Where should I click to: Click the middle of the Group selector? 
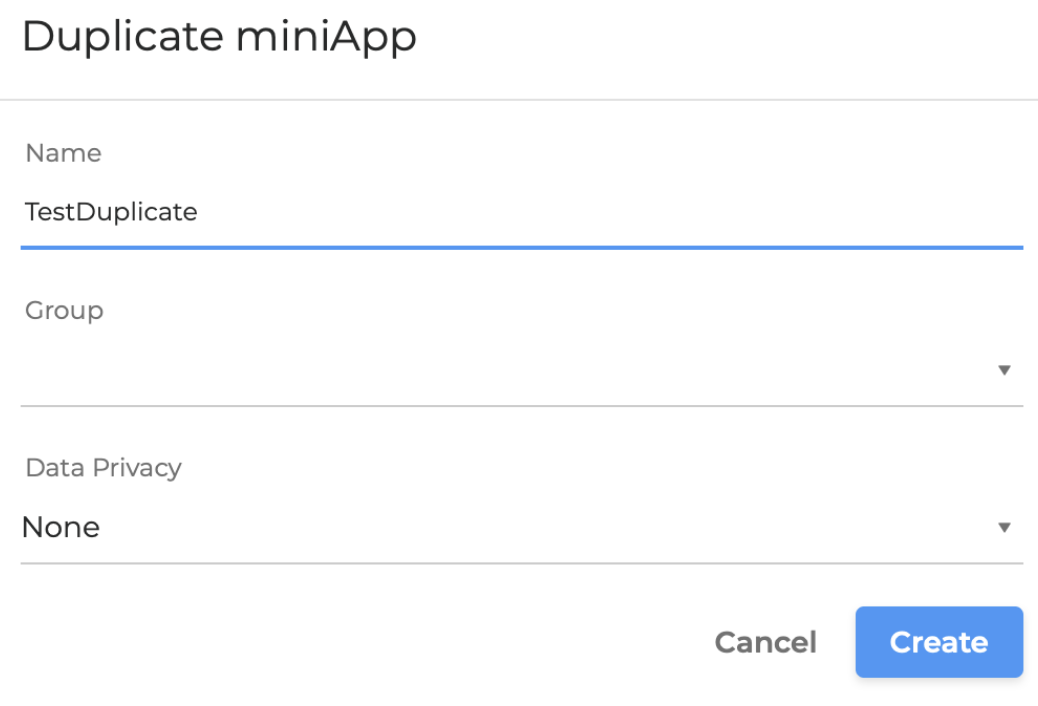[520, 370]
